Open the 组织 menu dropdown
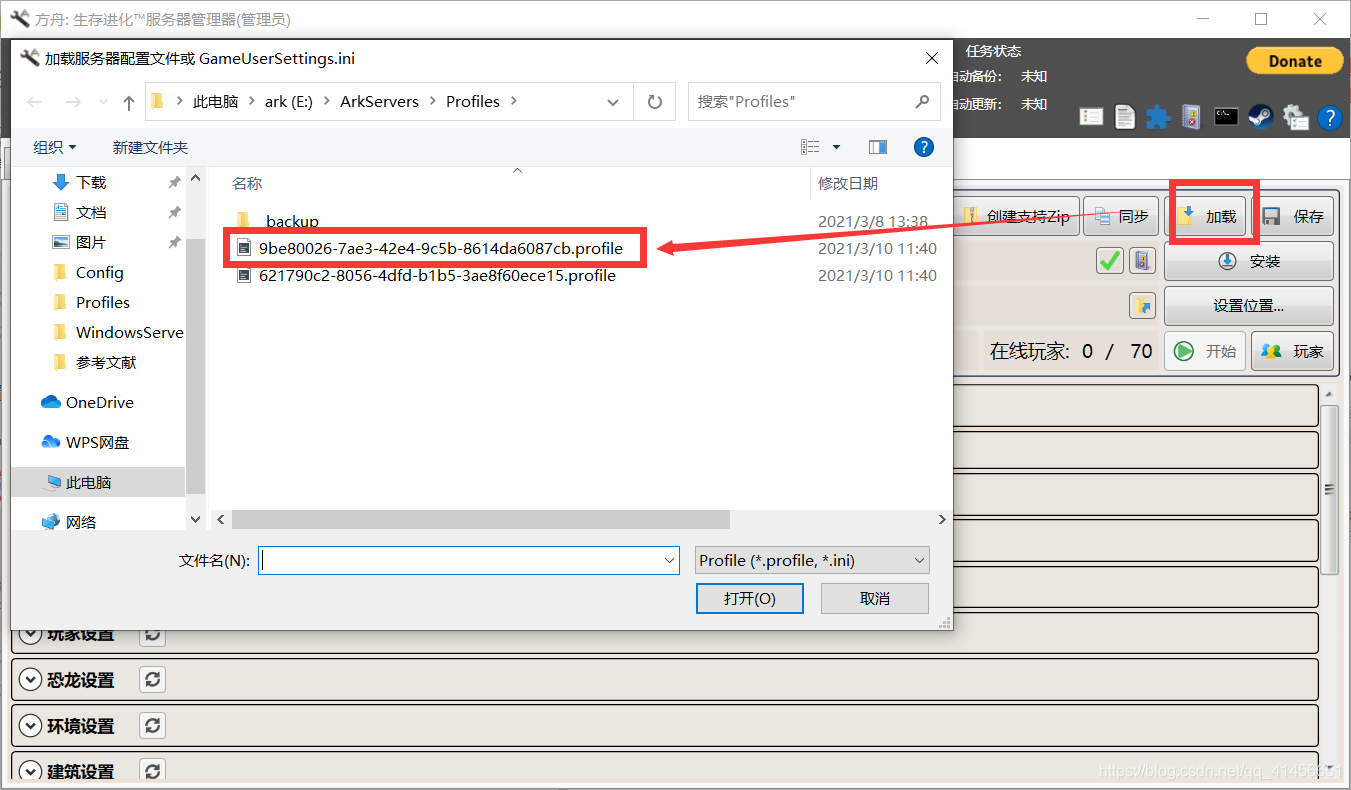 pyautogui.click(x=55, y=147)
